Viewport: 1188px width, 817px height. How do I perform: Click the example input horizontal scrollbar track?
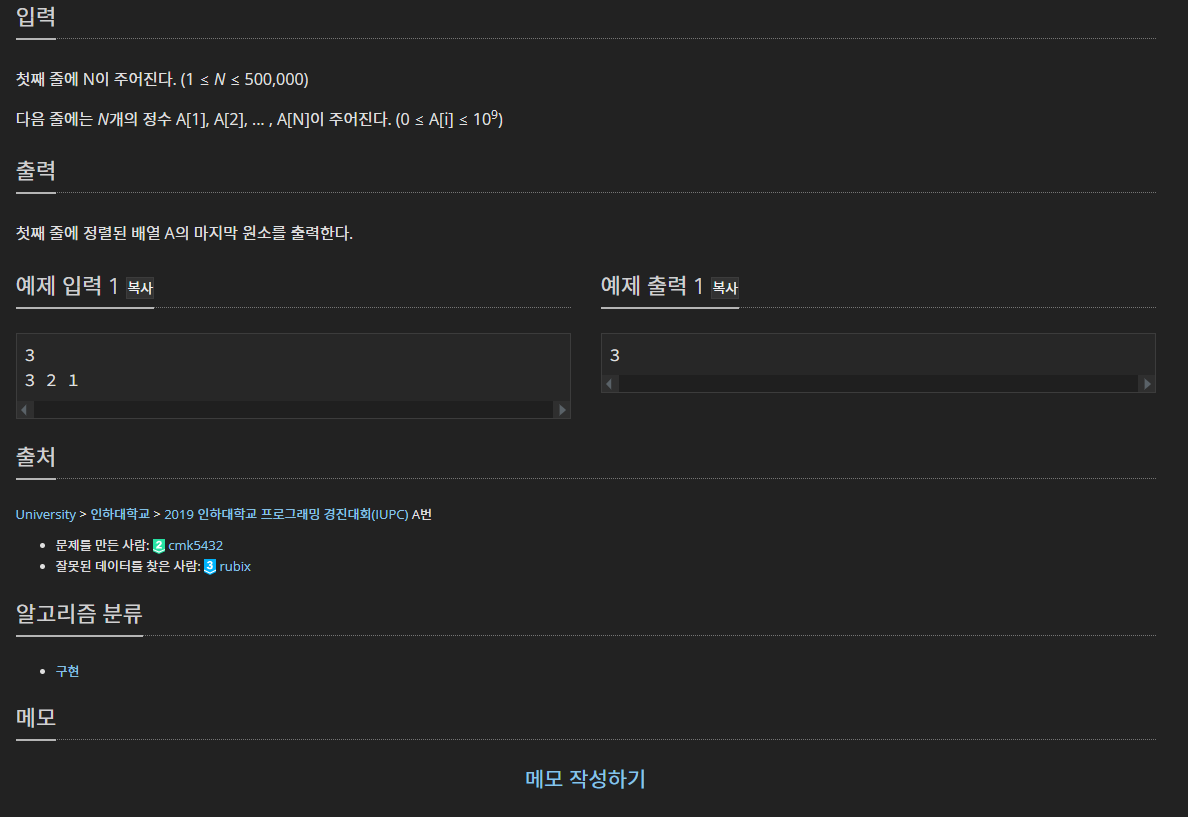point(294,410)
